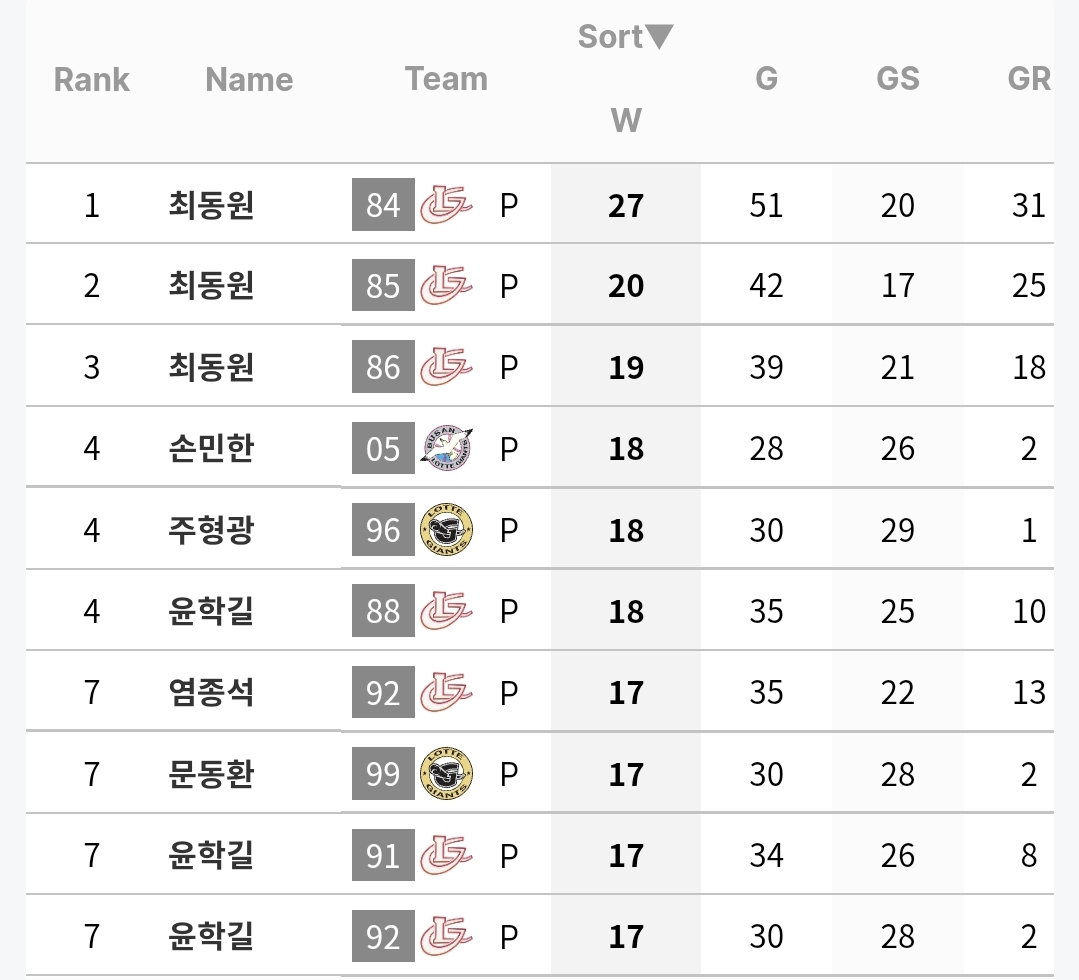Click the 05 season badge
This screenshot has height=980, width=1079.
[383, 448]
